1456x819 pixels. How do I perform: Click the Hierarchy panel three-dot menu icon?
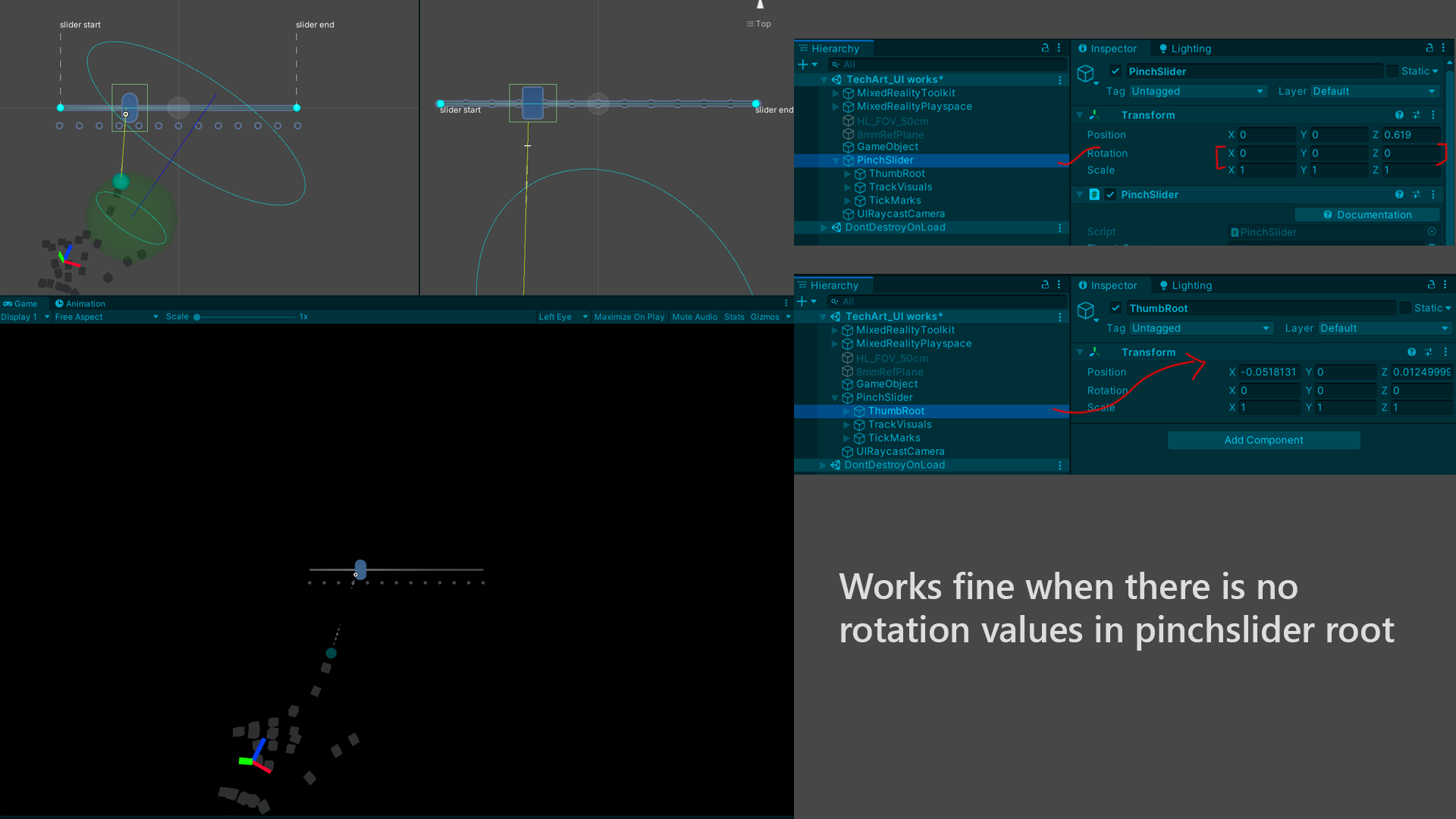point(1059,48)
